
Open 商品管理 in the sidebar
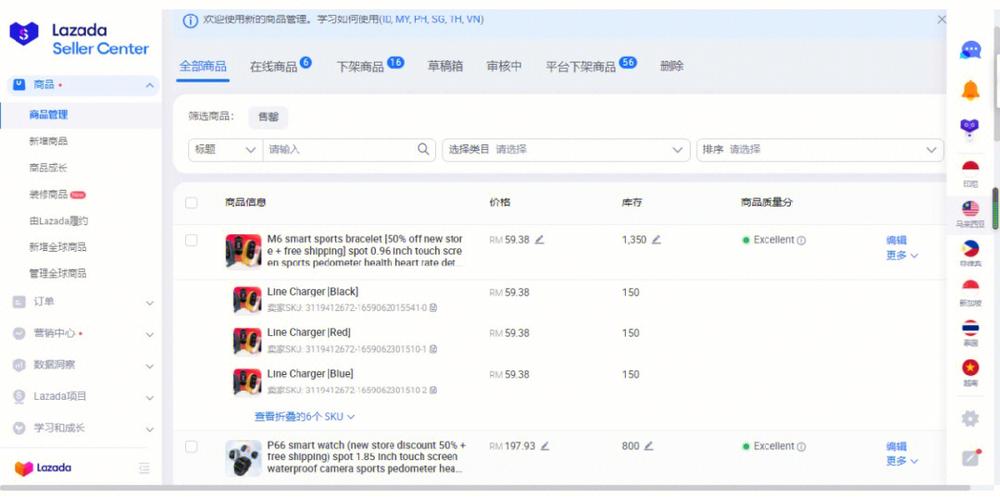tap(48, 115)
